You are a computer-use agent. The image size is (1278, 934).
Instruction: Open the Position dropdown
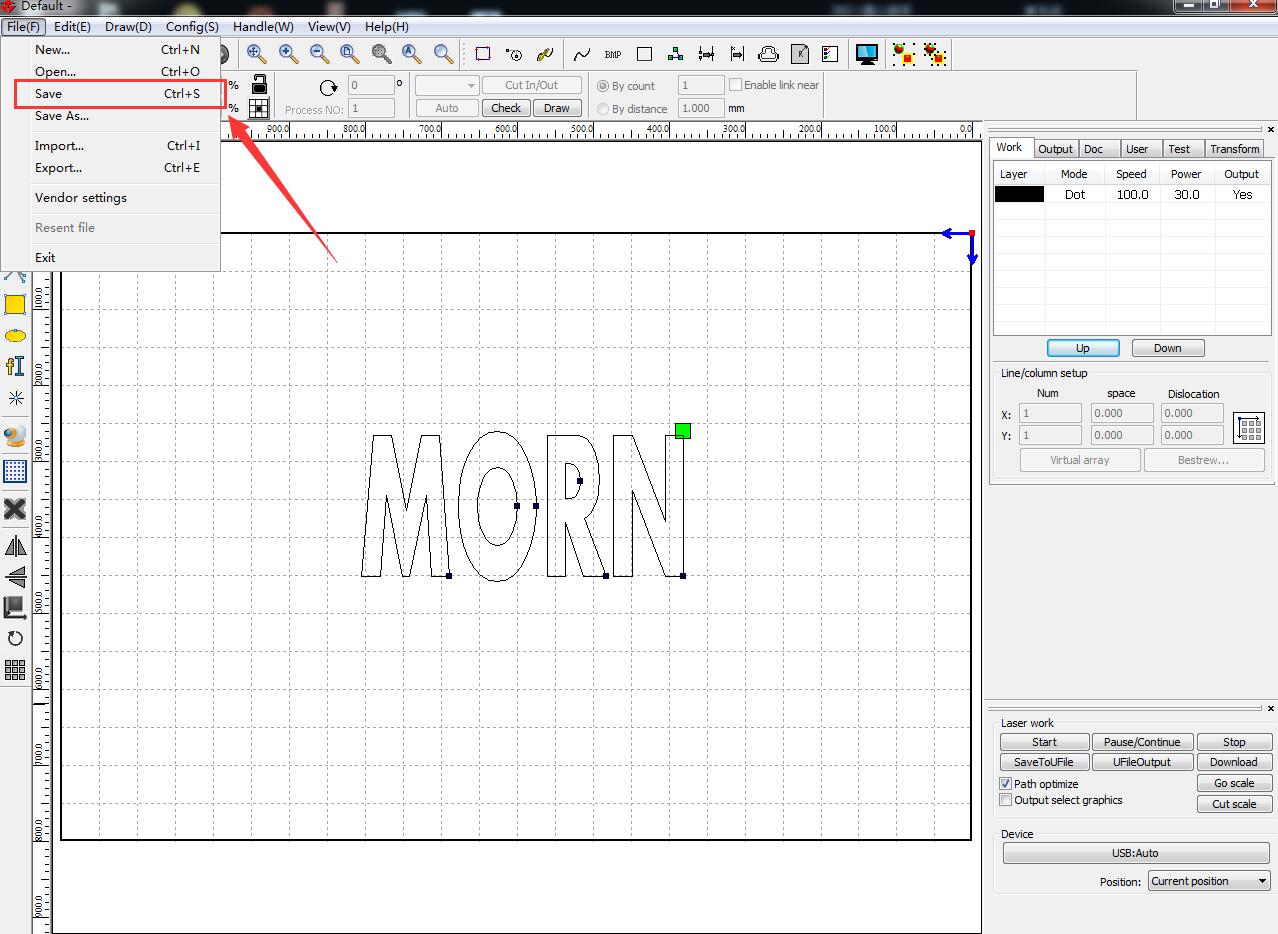(1209, 881)
